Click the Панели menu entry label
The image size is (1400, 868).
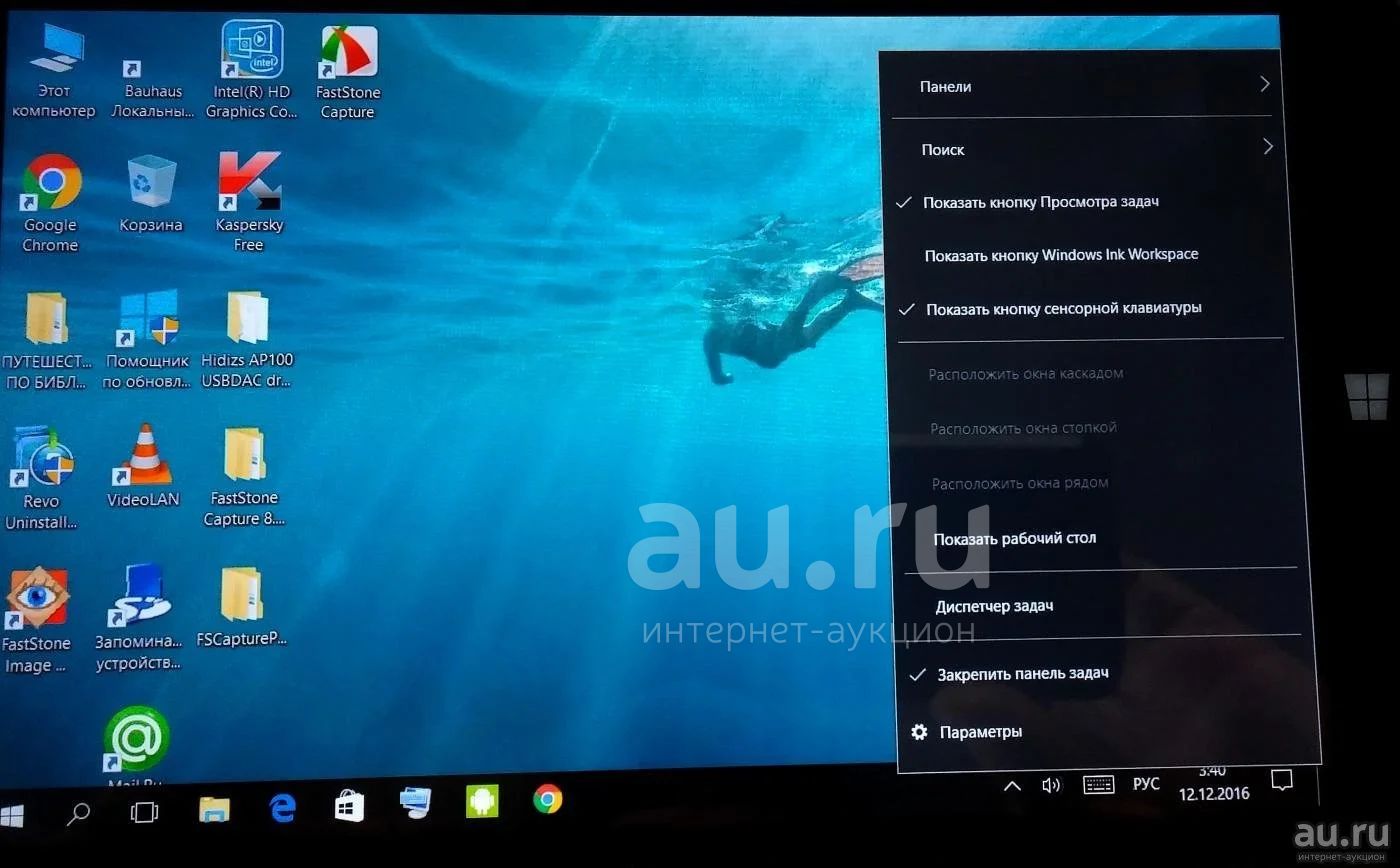tap(945, 86)
